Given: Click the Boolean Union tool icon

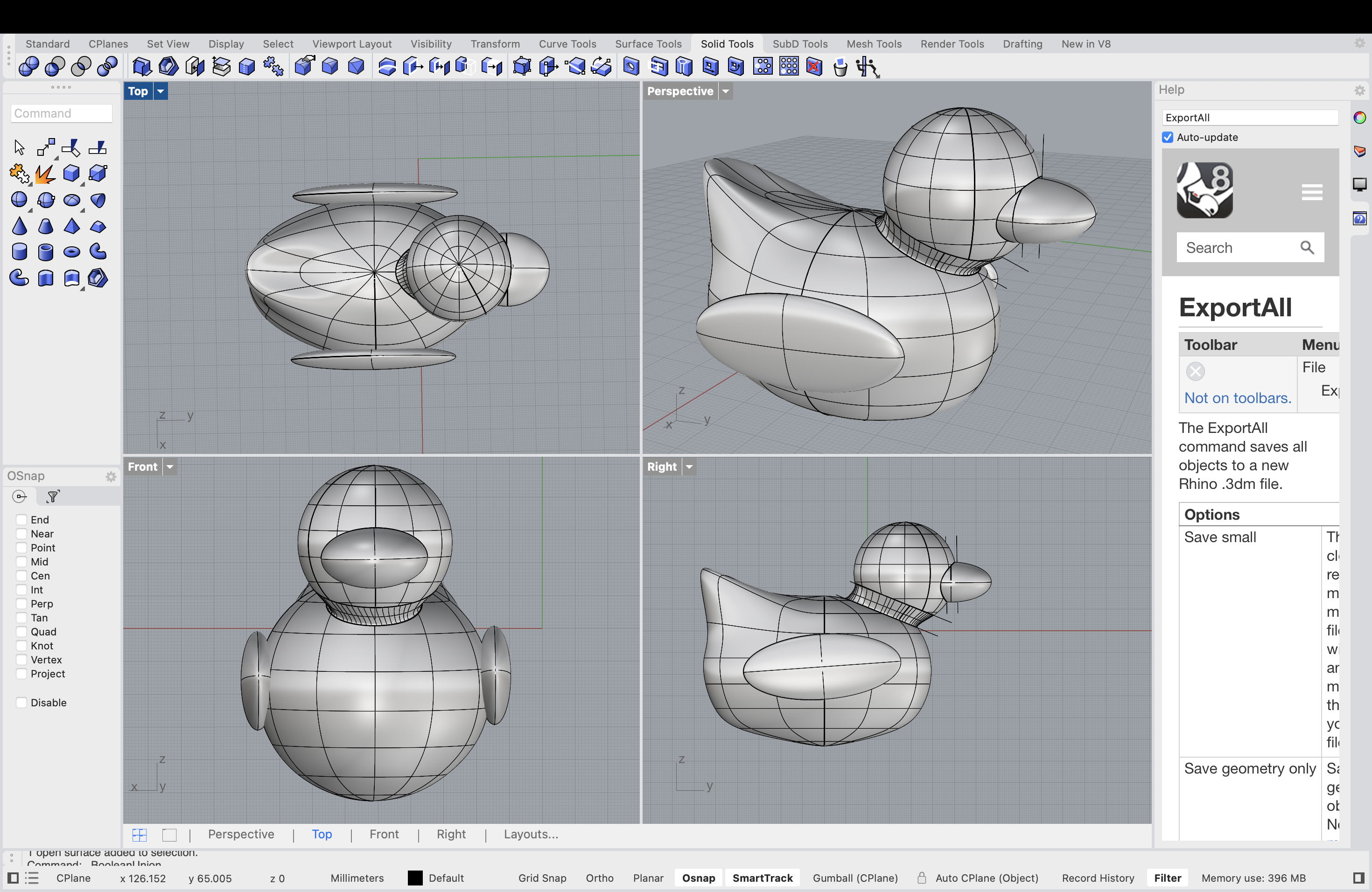Looking at the screenshot, I should [29, 67].
